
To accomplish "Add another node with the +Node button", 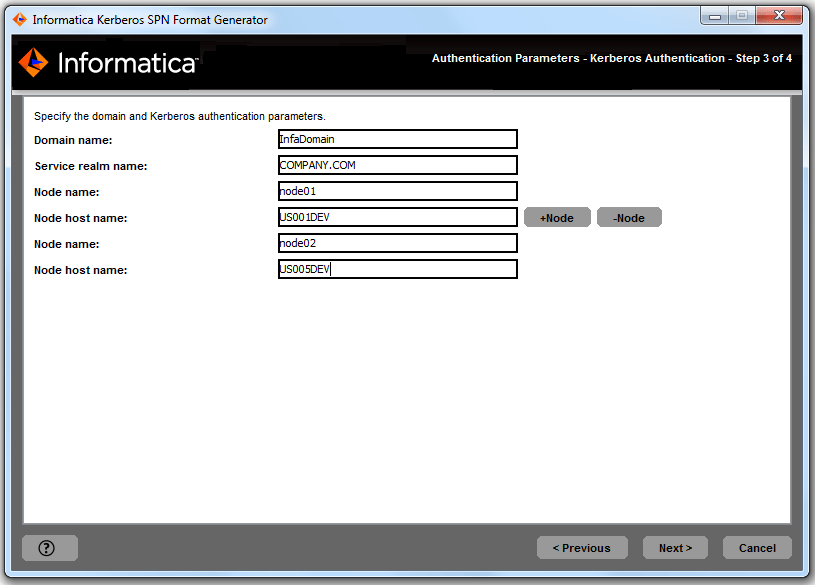I will click(557, 217).
